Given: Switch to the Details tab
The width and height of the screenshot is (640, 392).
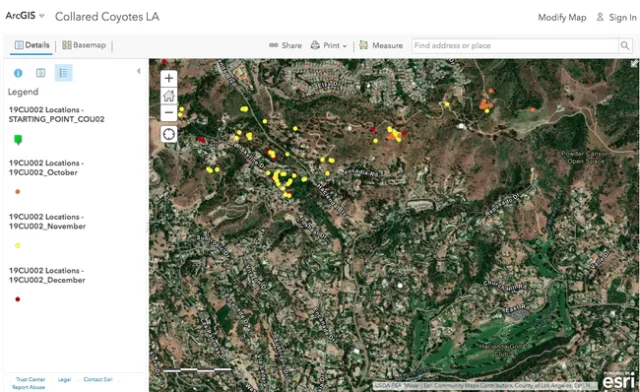Looking at the screenshot, I should pos(32,45).
